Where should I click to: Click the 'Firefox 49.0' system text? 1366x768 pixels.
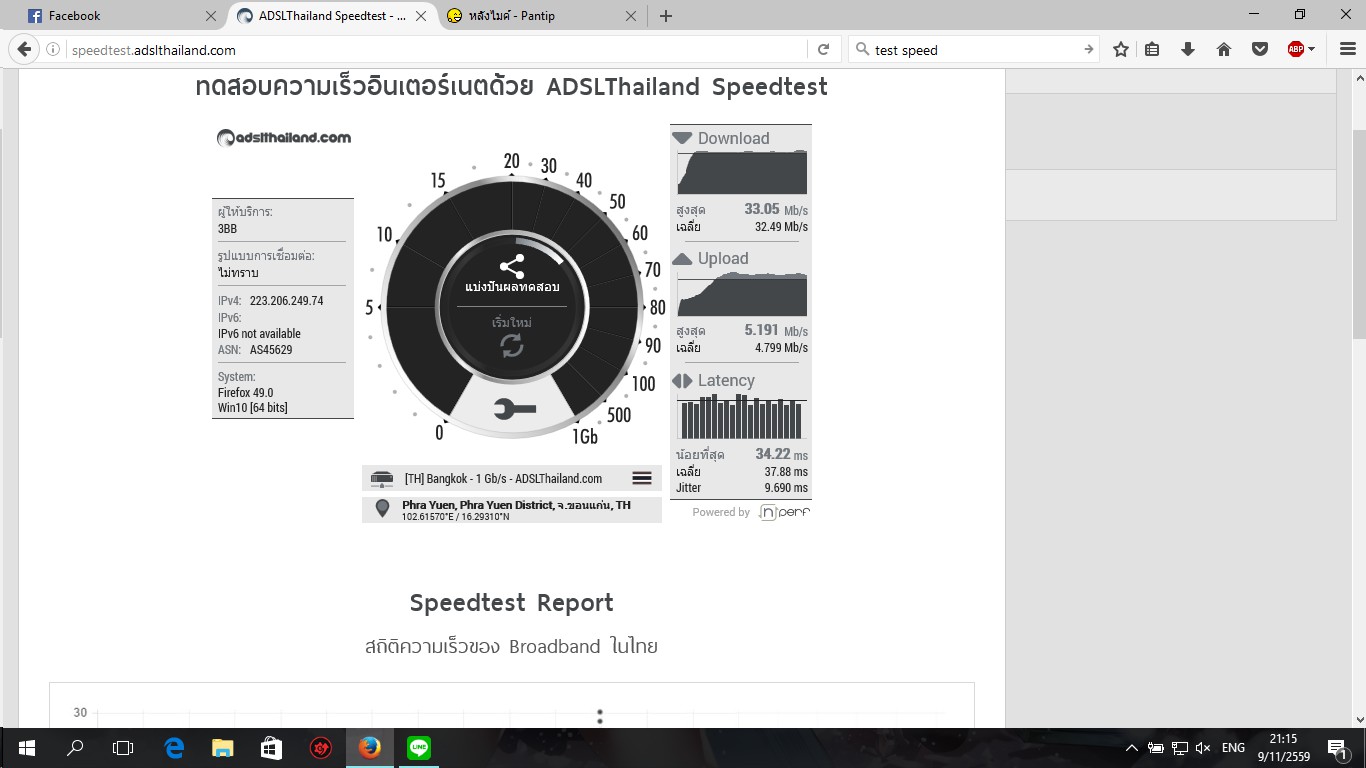click(x=245, y=393)
